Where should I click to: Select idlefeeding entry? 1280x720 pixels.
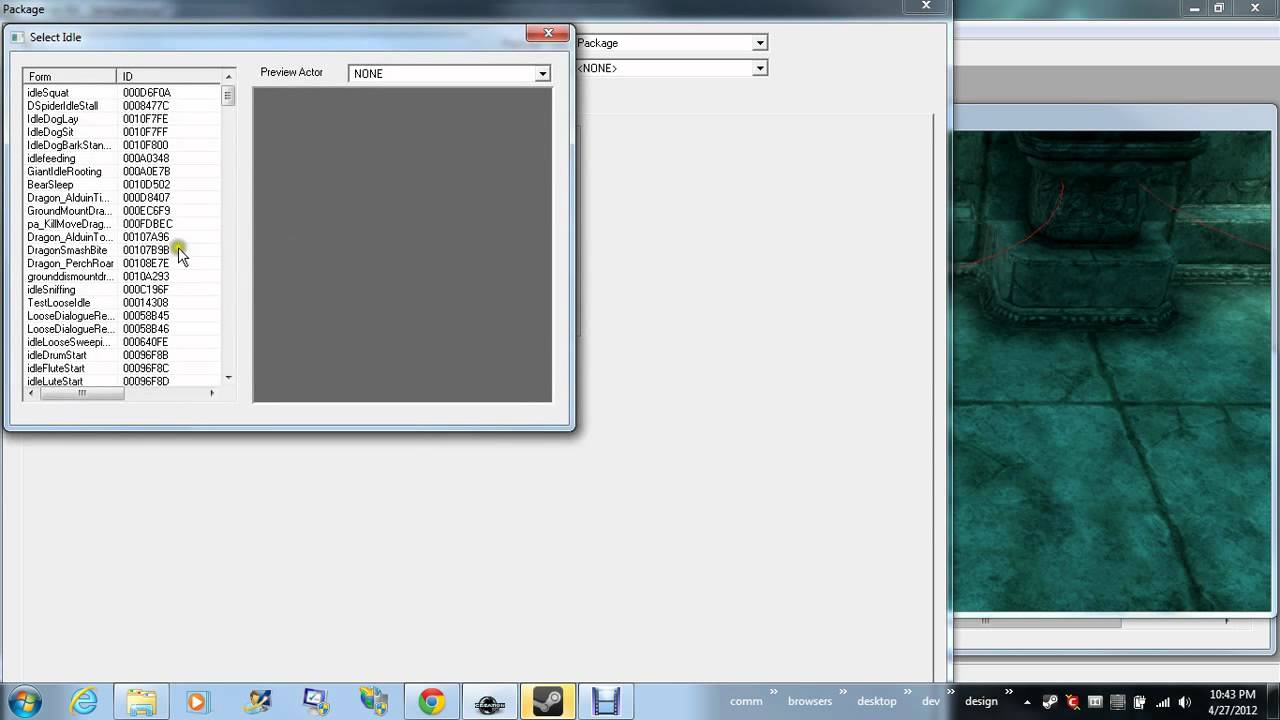point(51,158)
